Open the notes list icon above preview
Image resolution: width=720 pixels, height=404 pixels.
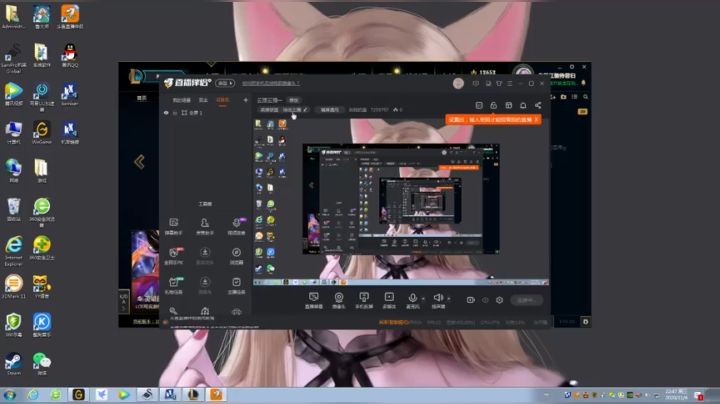tap(479, 106)
